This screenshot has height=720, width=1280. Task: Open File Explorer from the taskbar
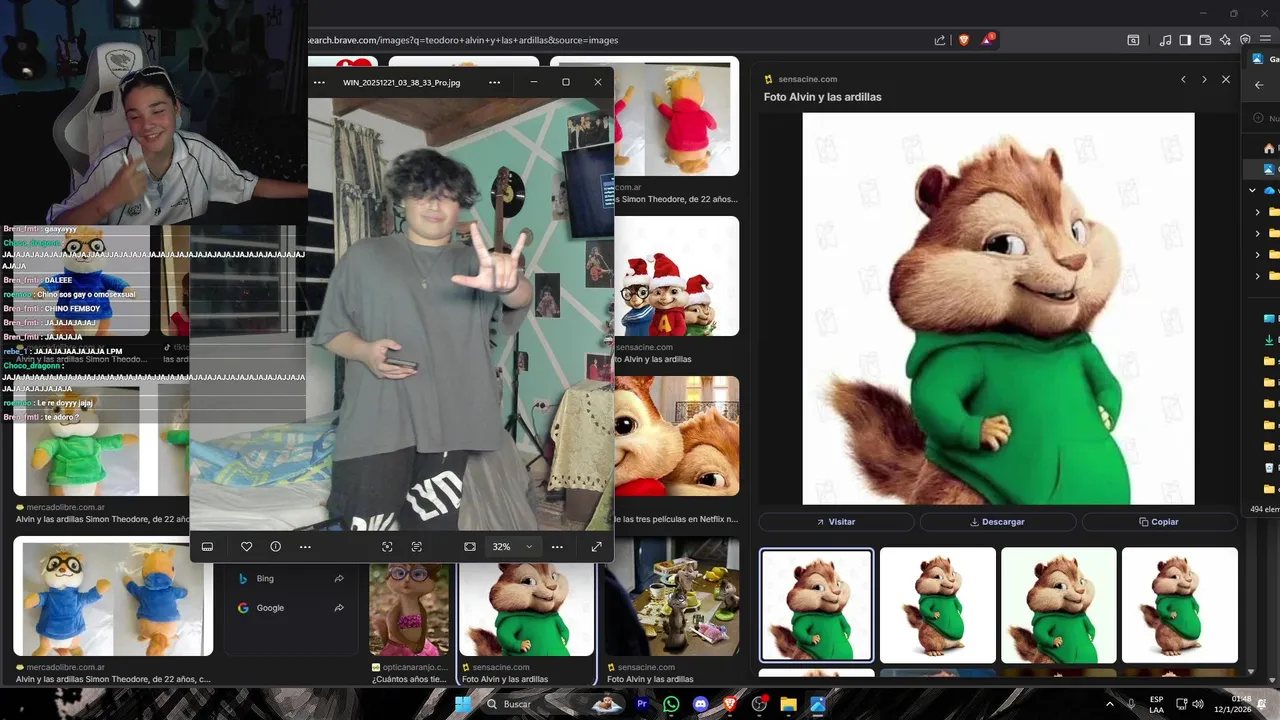[x=788, y=704]
